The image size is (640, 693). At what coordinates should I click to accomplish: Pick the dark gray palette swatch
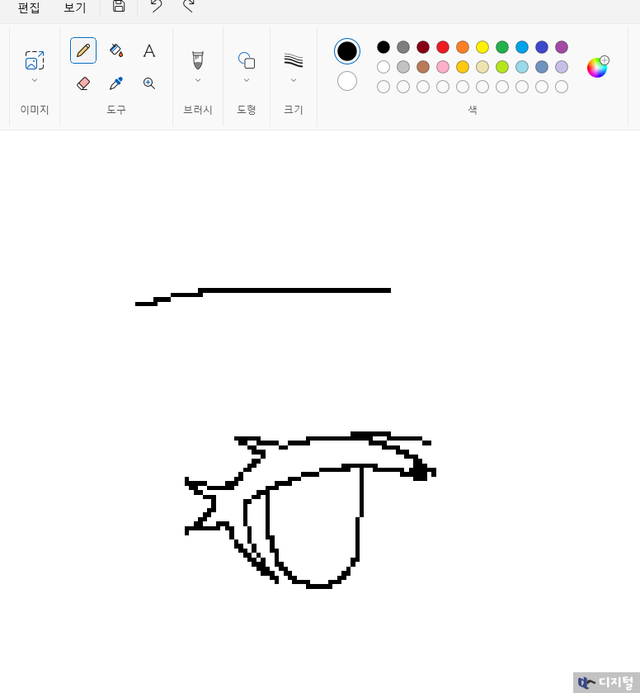pos(403,47)
